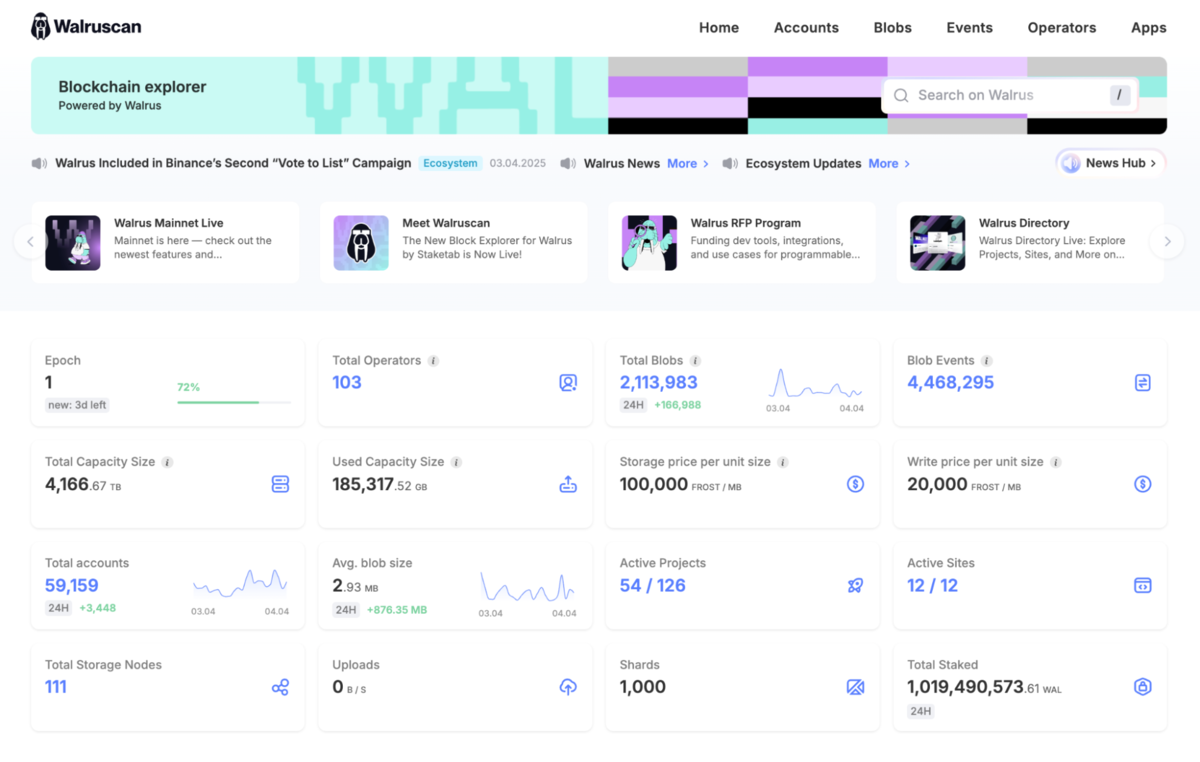Go to previous news carousel card
Viewport: 1200px width, 762px height.
(x=30, y=241)
